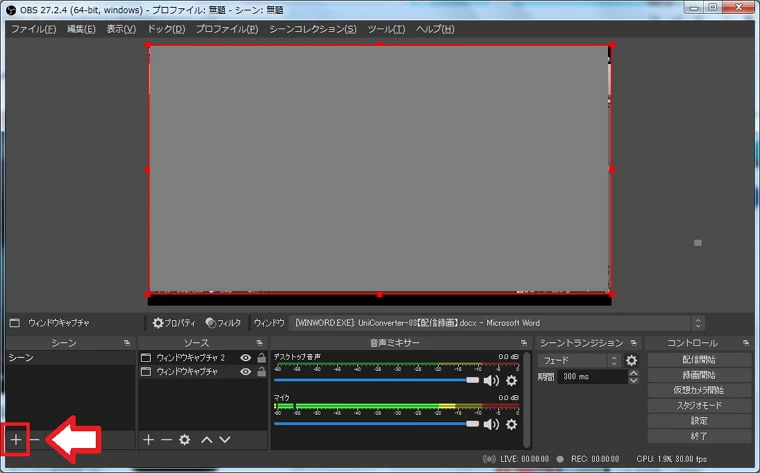Click the 録画開始 button

tap(699, 375)
